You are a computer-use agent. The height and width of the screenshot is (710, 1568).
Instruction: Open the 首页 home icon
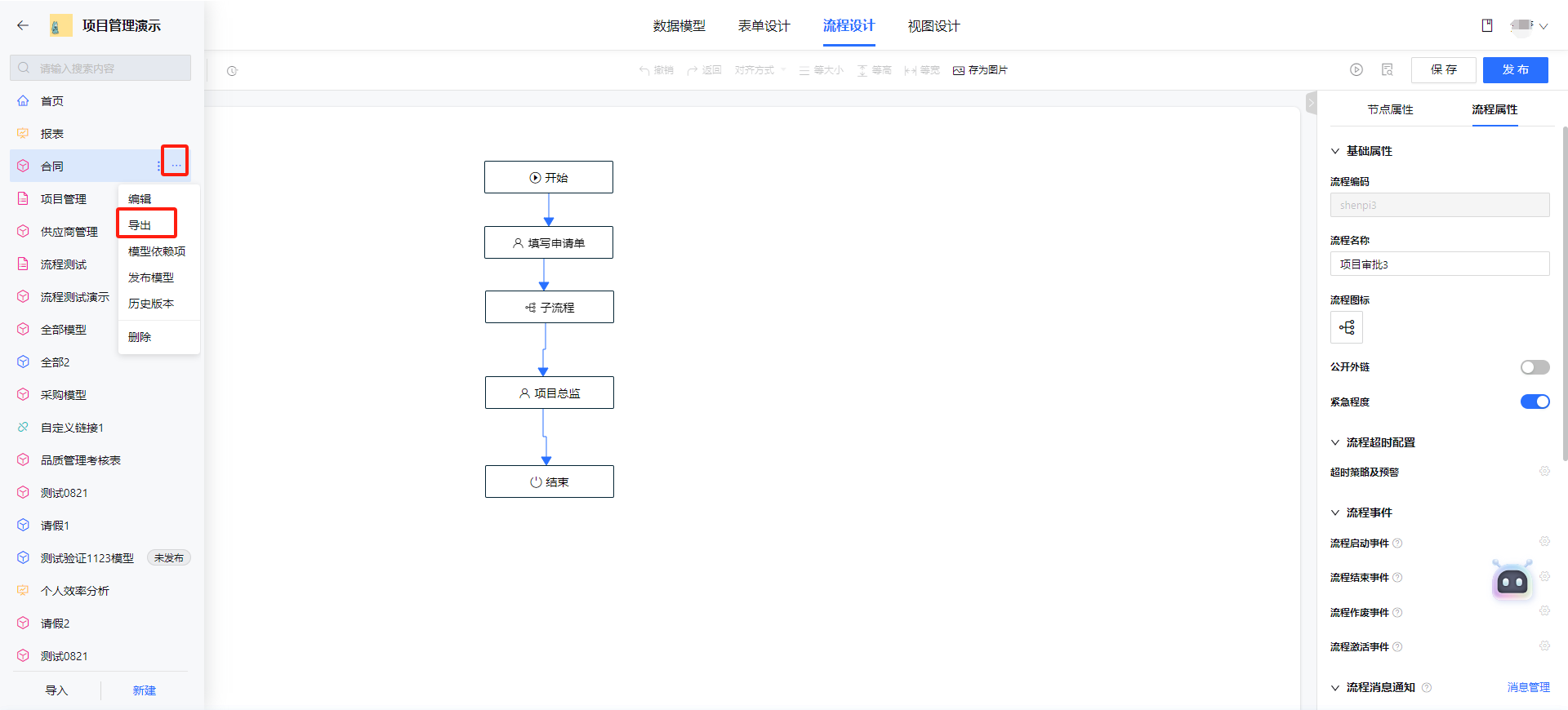(x=23, y=101)
